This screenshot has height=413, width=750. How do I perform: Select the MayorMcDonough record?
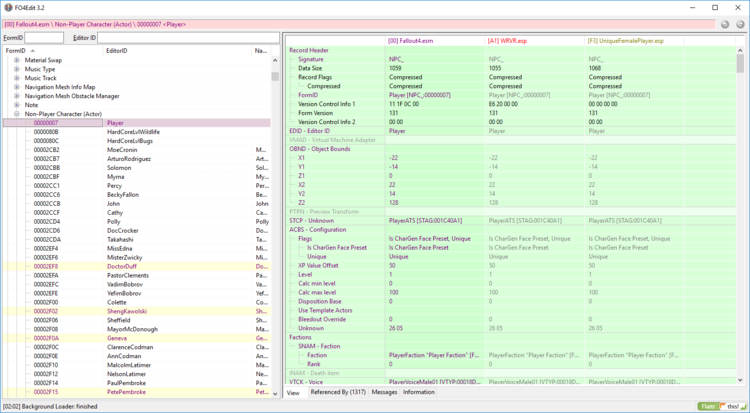(x=137, y=329)
